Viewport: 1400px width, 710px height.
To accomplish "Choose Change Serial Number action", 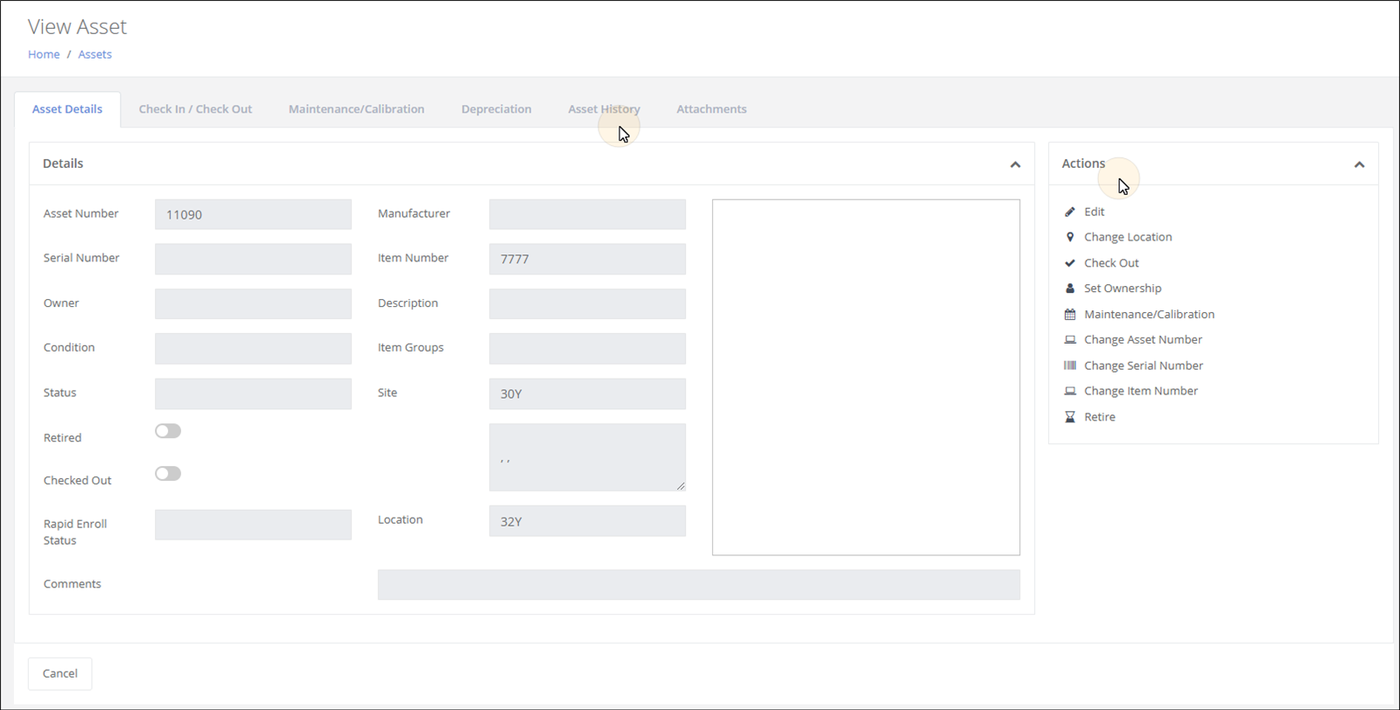I will [x=1143, y=366].
